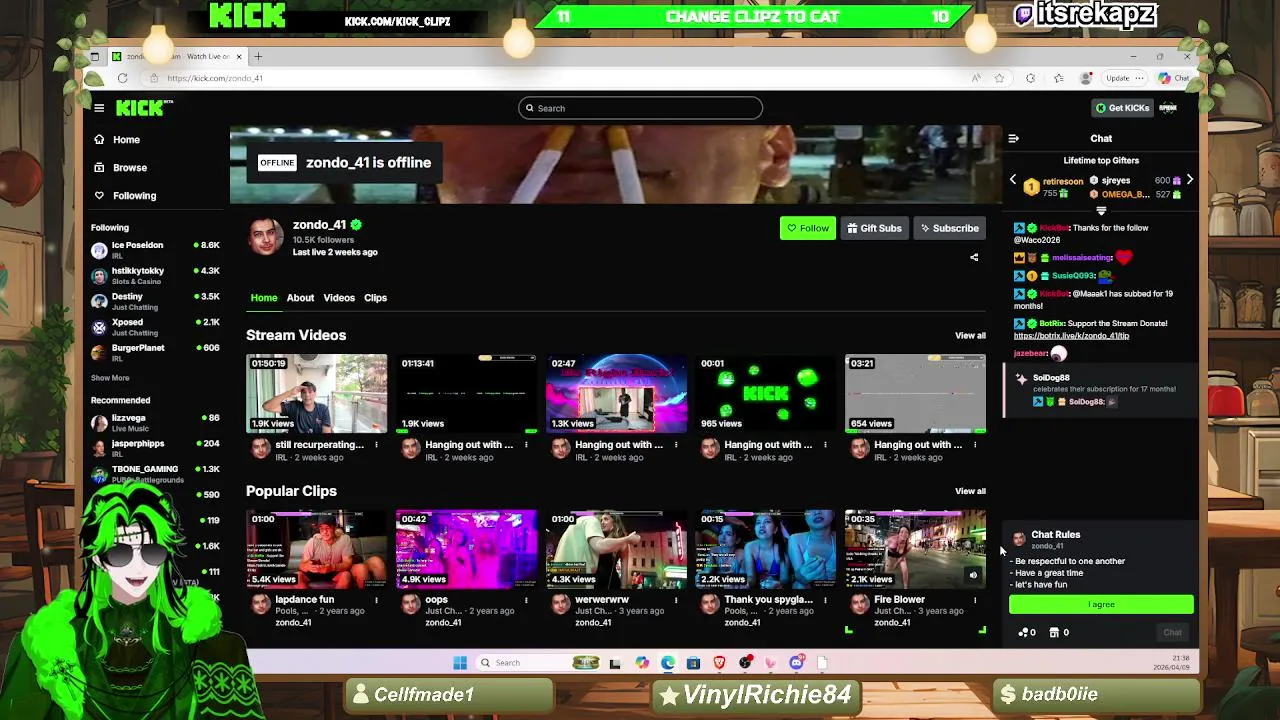Click the taskbar clock showing 21:38
The image size is (1280, 720).
(x=1170, y=663)
